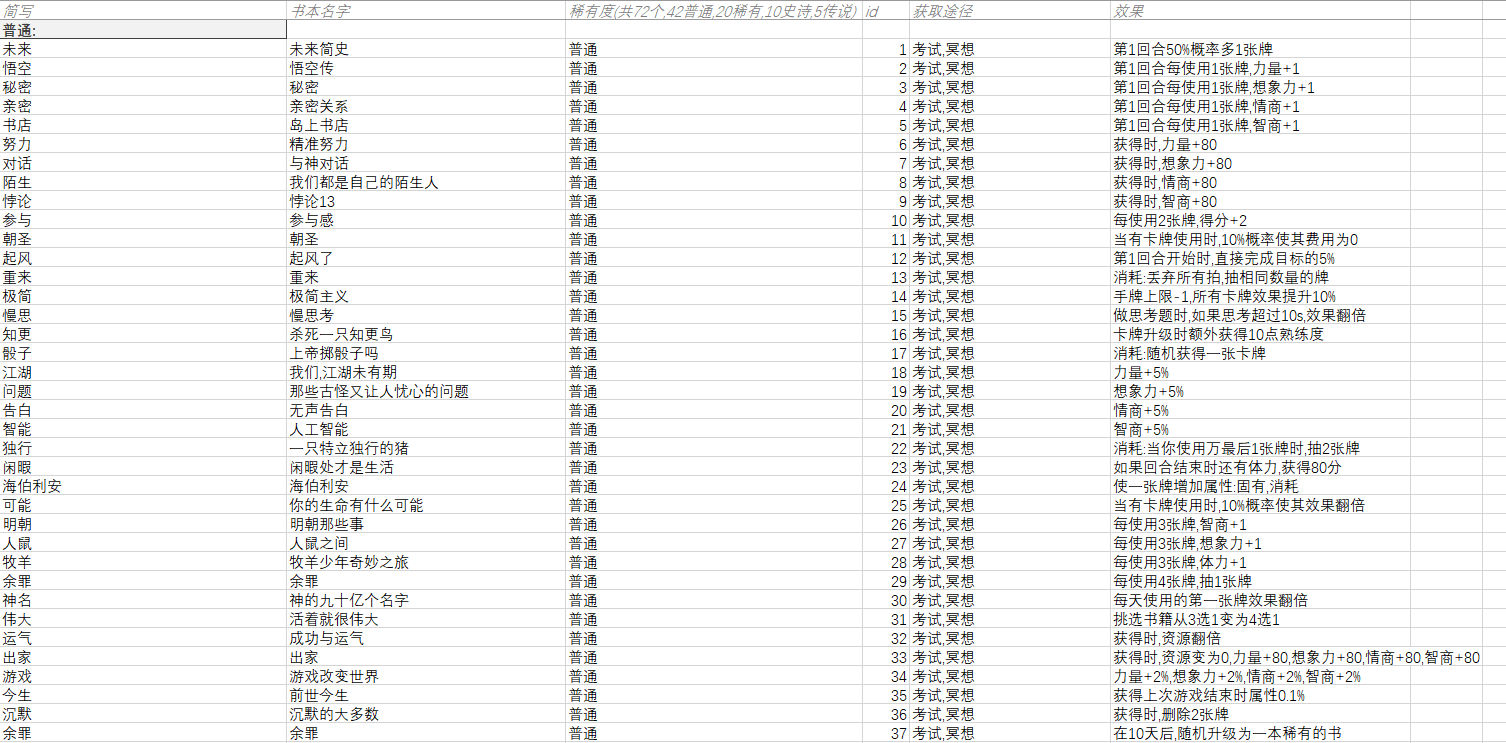This screenshot has width=1506, height=743.
Task: Select the 沉默的大多数 cell
Action: pyautogui.click(x=426, y=714)
